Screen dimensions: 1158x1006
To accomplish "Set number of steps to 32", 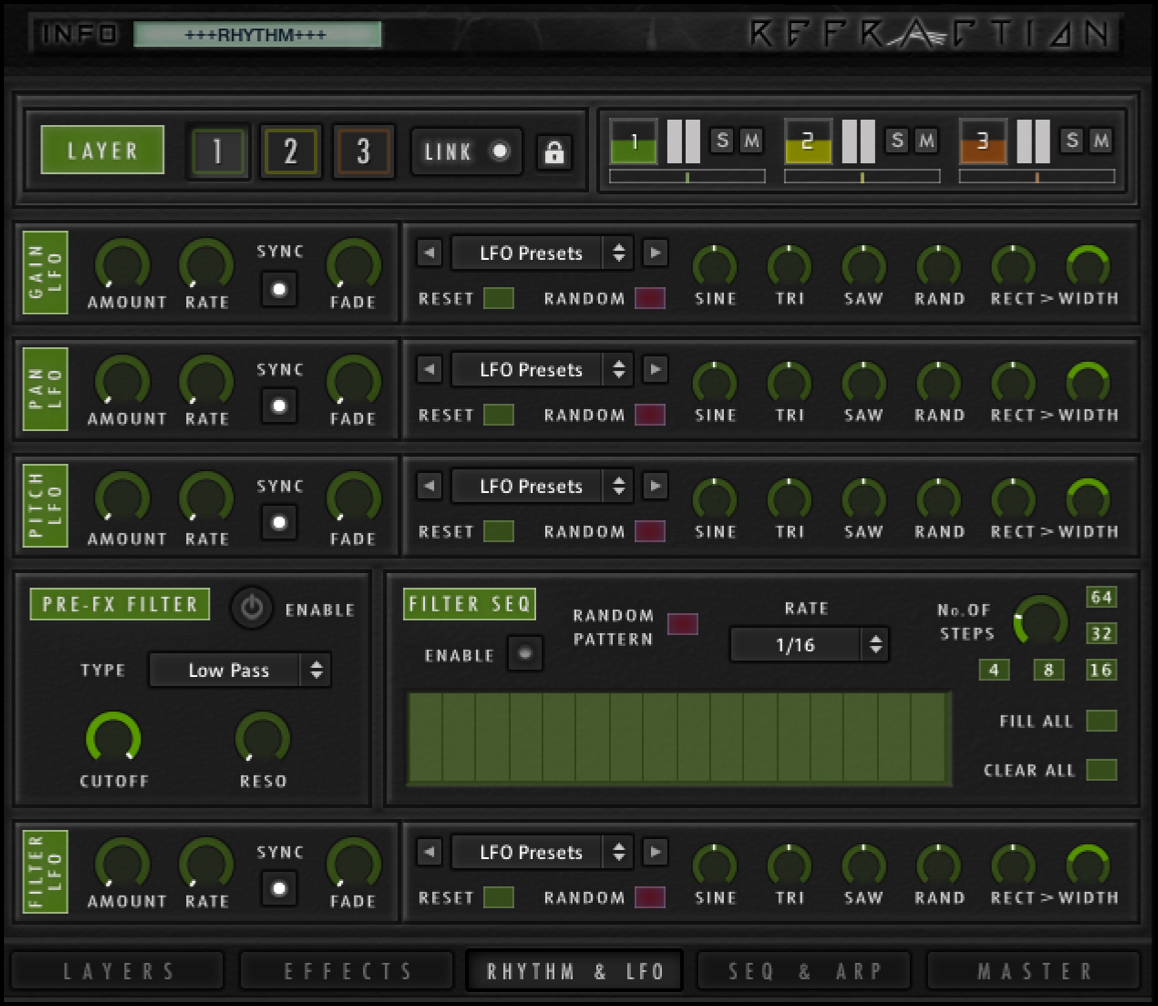I will 1101,633.
